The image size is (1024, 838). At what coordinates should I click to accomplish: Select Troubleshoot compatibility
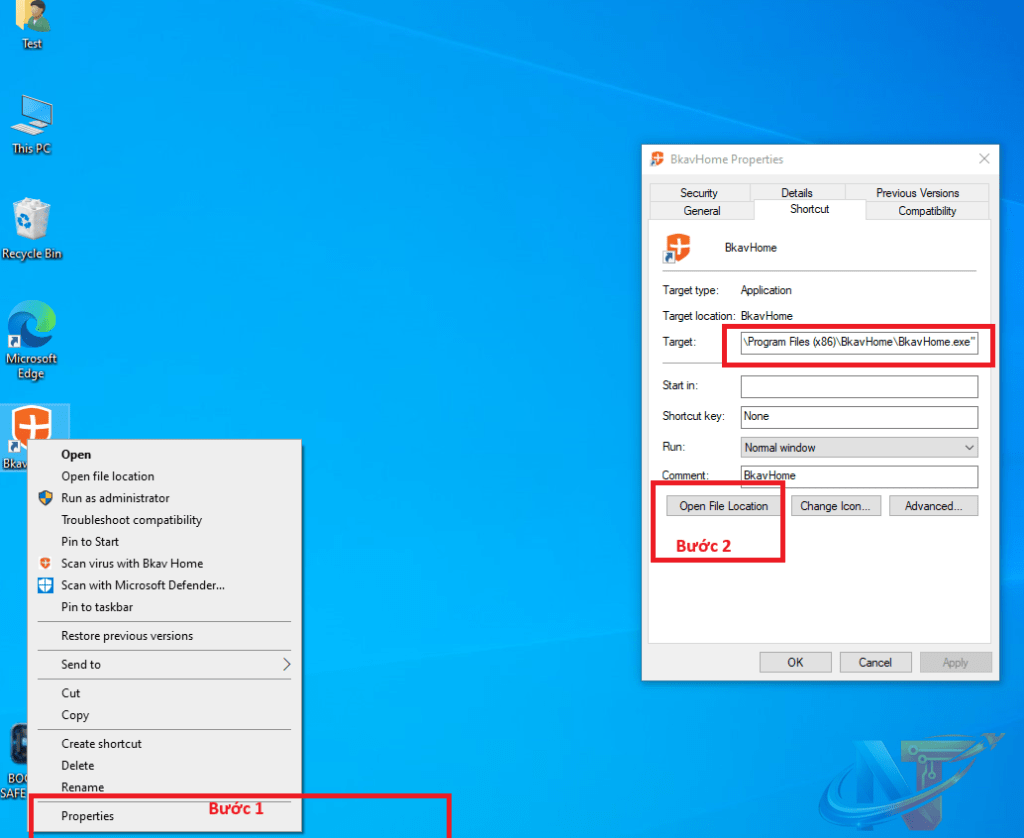[x=165, y=520]
